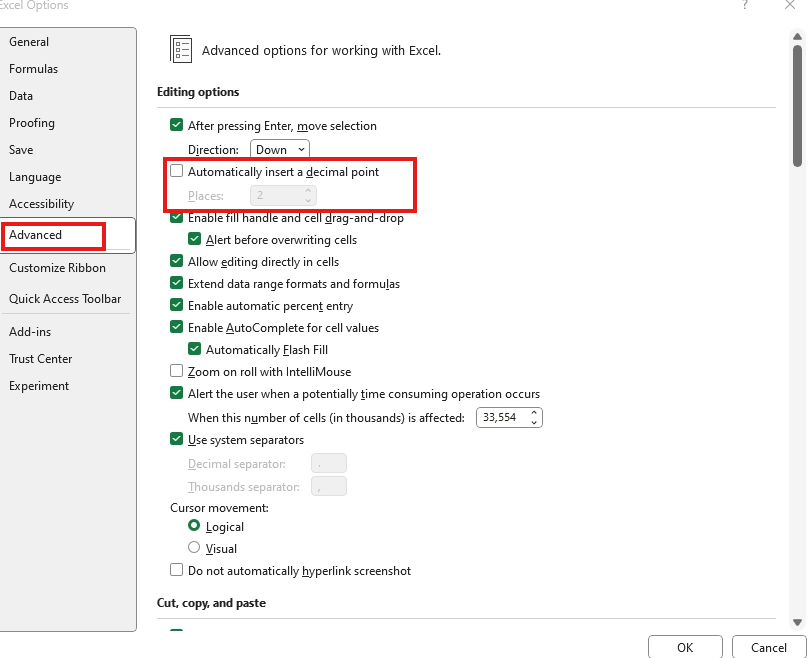Select Visual cursor movement
Screen dimensions: 811x658
[x=194, y=547]
